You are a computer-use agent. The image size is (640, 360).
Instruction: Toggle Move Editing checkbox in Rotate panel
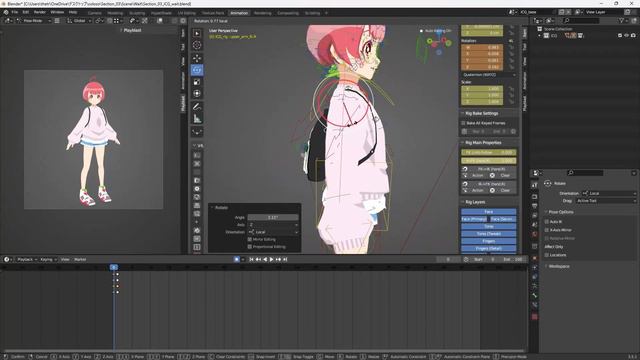pyautogui.click(x=250, y=240)
